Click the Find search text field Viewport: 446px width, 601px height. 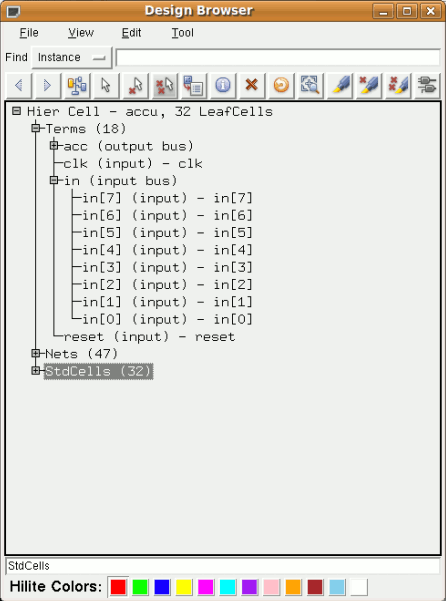coord(278,57)
